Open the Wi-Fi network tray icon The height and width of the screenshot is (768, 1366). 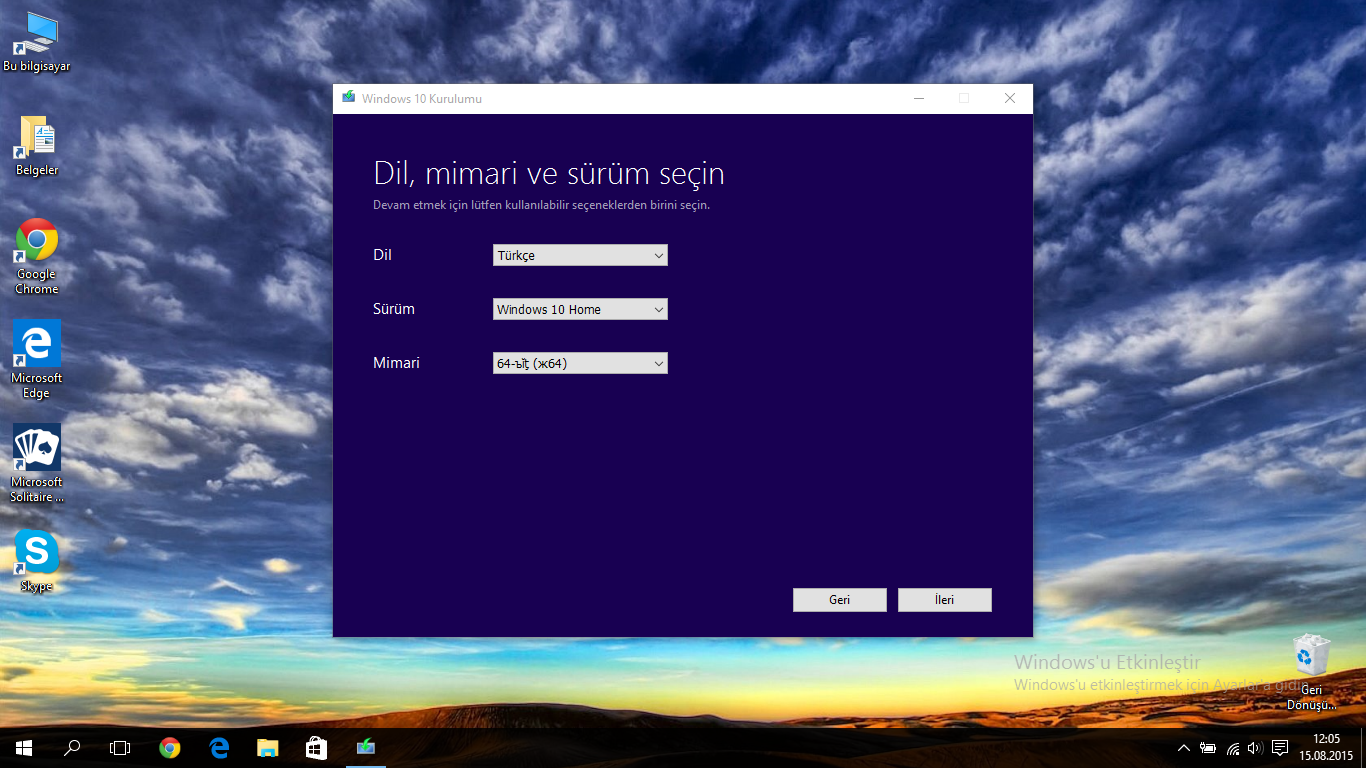click(x=1233, y=748)
